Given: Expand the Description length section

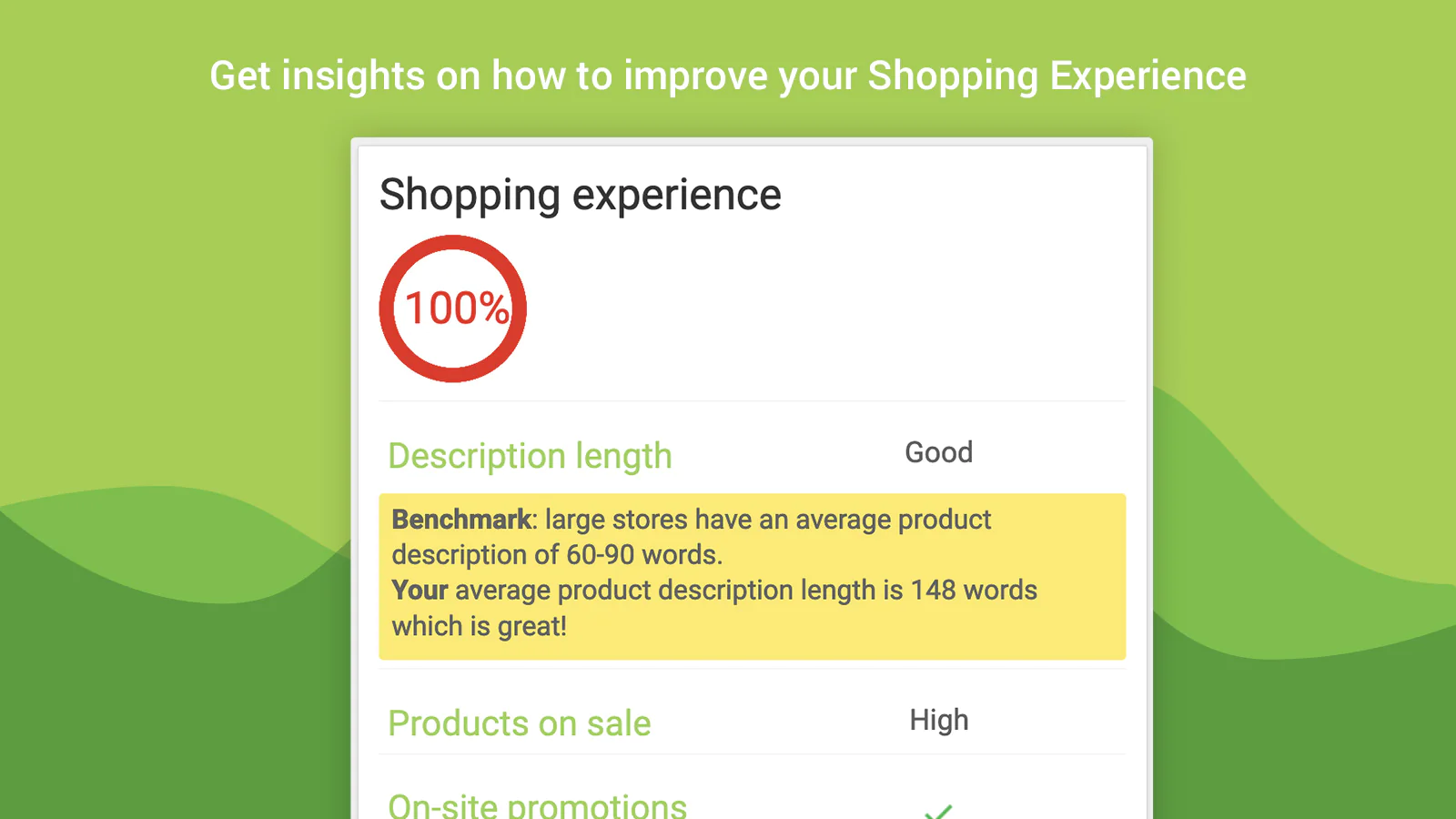Looking at the screenshot, I should click(530, 455).
